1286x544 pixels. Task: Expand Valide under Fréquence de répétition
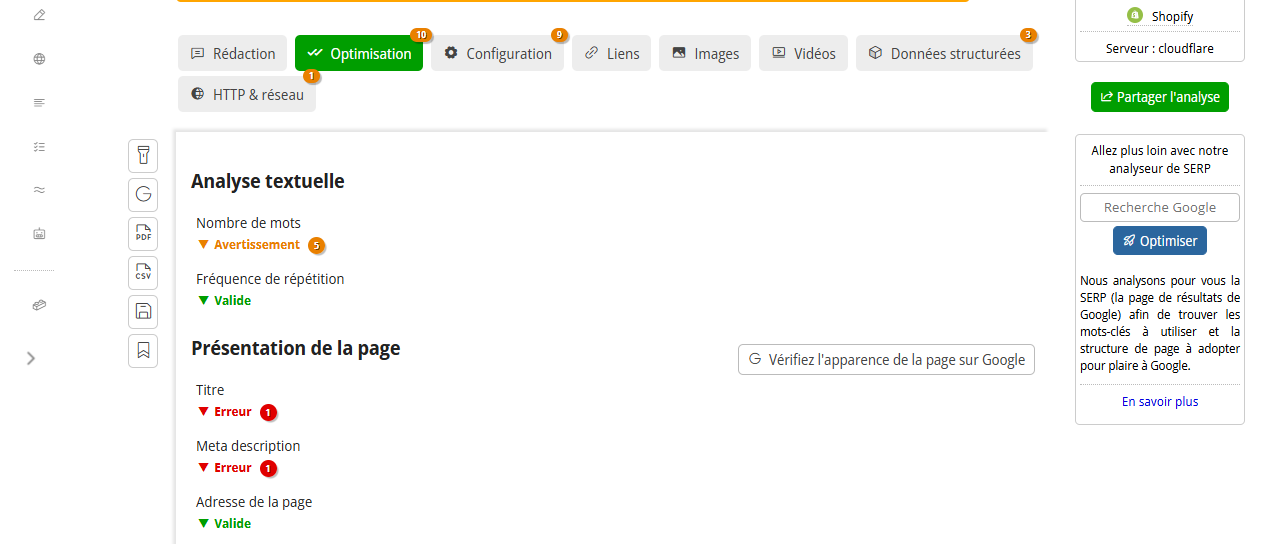click(x=225, y=301)
